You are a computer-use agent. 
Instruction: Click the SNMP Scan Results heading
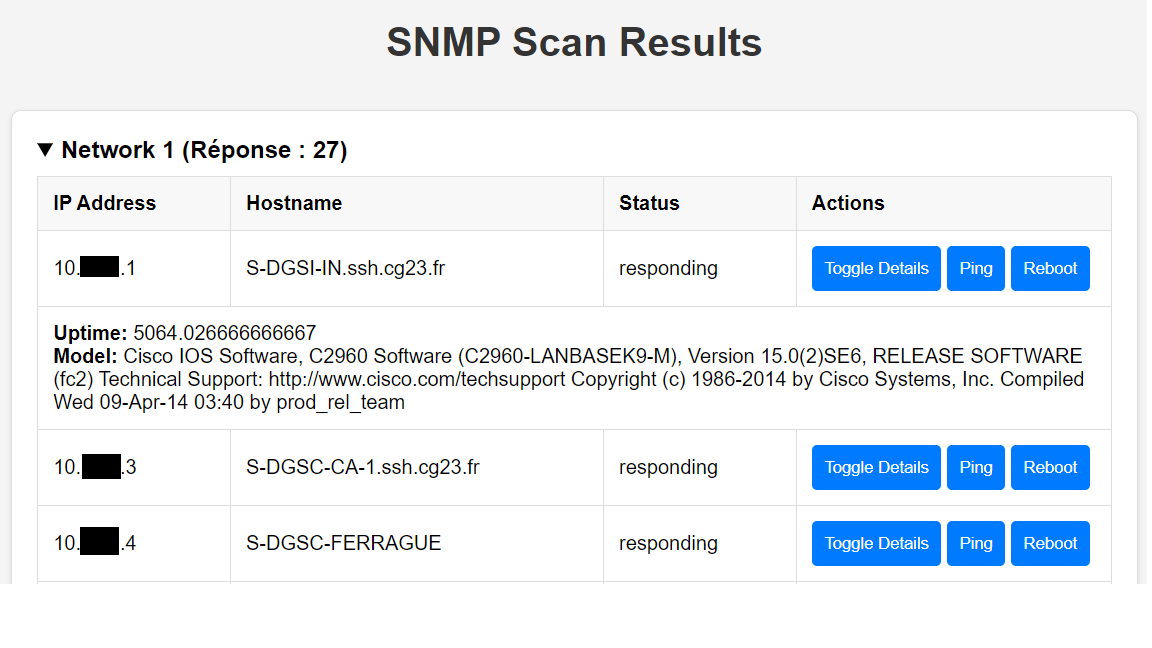point(574,43)
